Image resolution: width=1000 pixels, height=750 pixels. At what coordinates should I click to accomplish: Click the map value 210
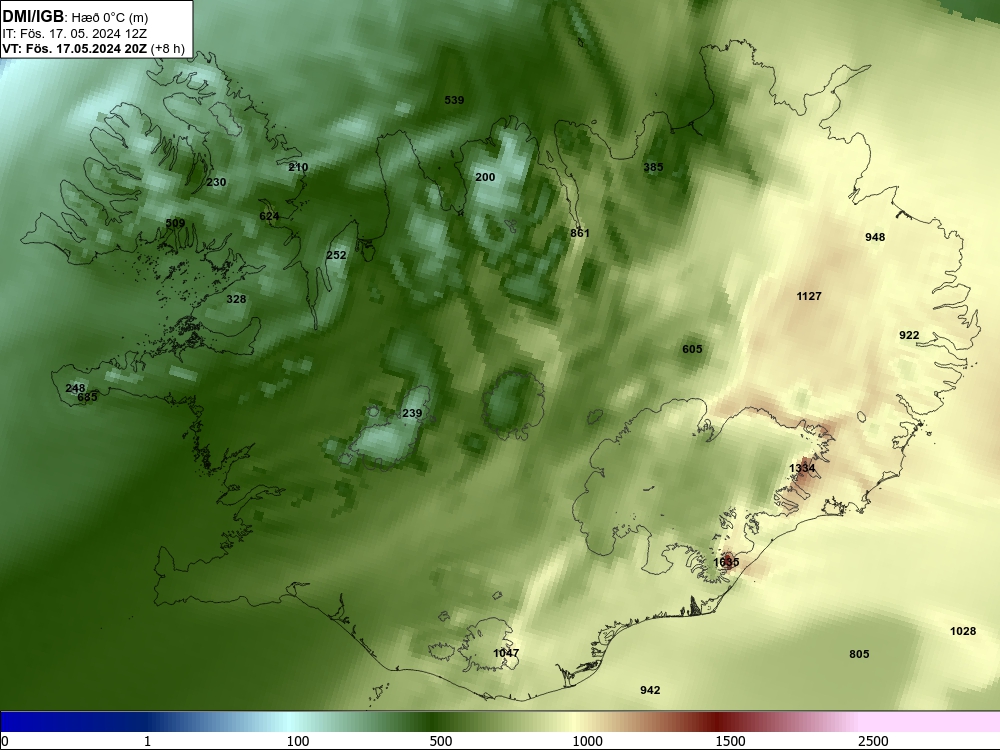pyautogui.click(x=298, y=167)
